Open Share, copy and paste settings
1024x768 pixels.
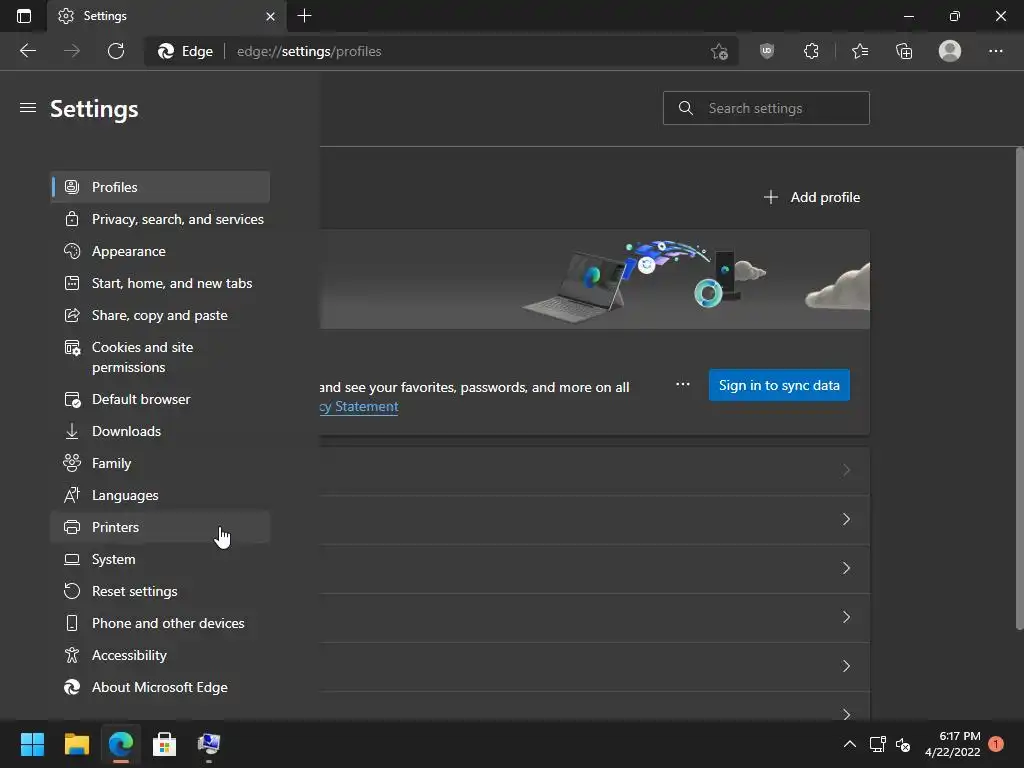(x=160, y=315)
